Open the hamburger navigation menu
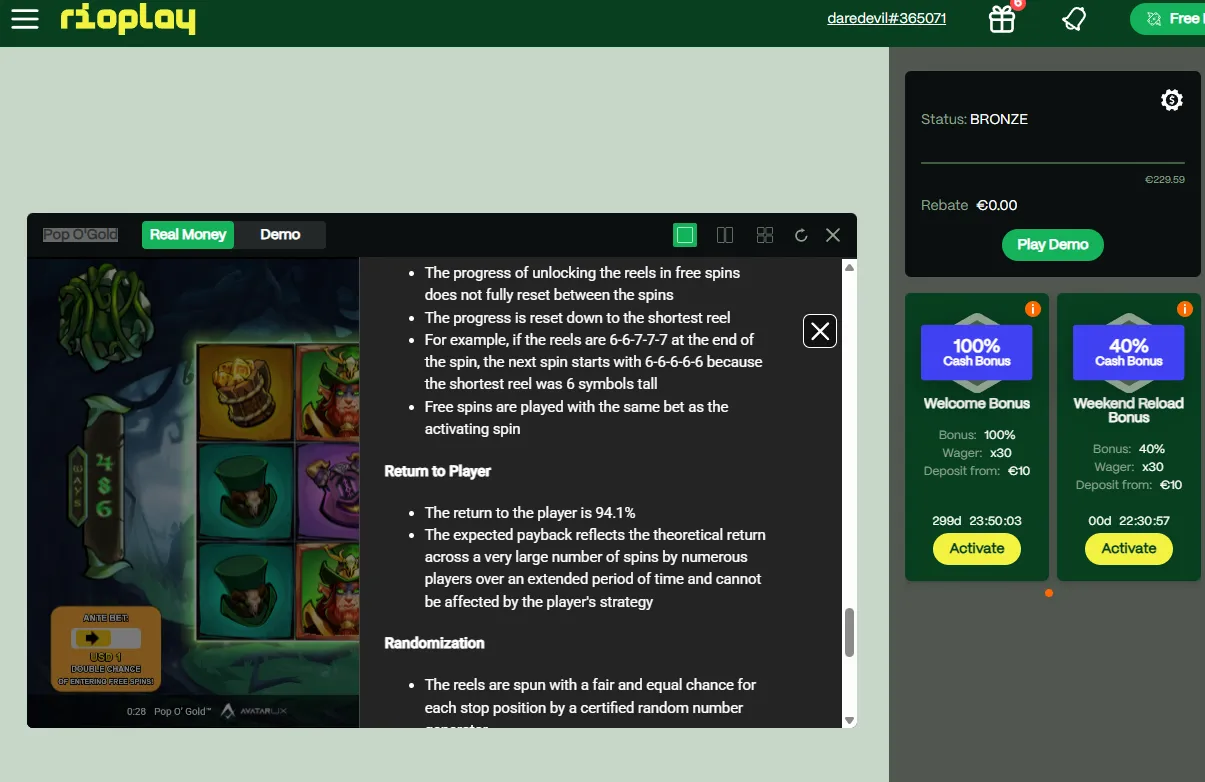1205x782 pixels. point(24,19)
